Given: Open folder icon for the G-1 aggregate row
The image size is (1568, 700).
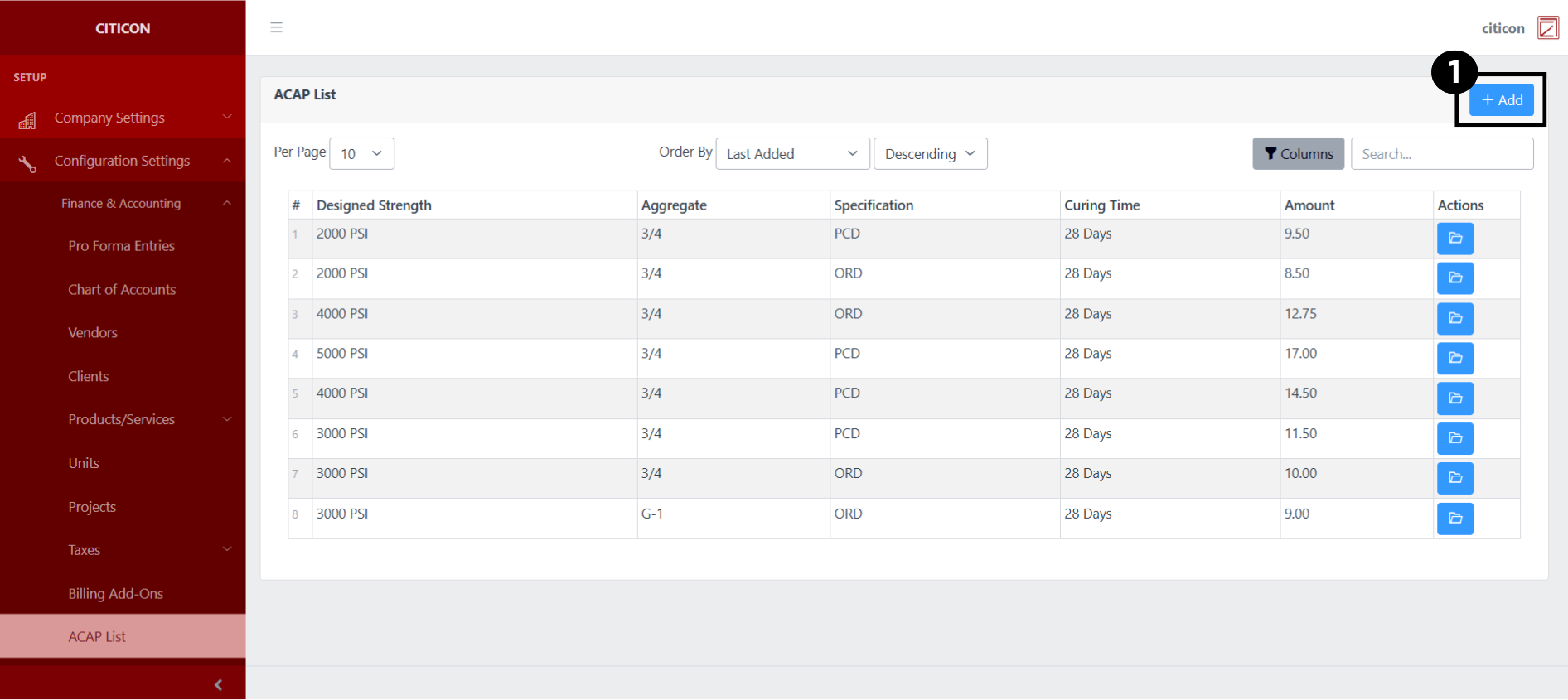Looking at the screenshot, I should tap(1454, 519).
